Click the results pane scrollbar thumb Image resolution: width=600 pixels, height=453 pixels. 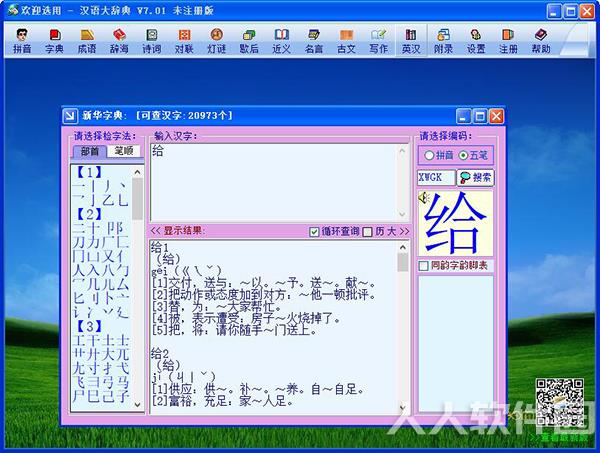pos(403,263)
